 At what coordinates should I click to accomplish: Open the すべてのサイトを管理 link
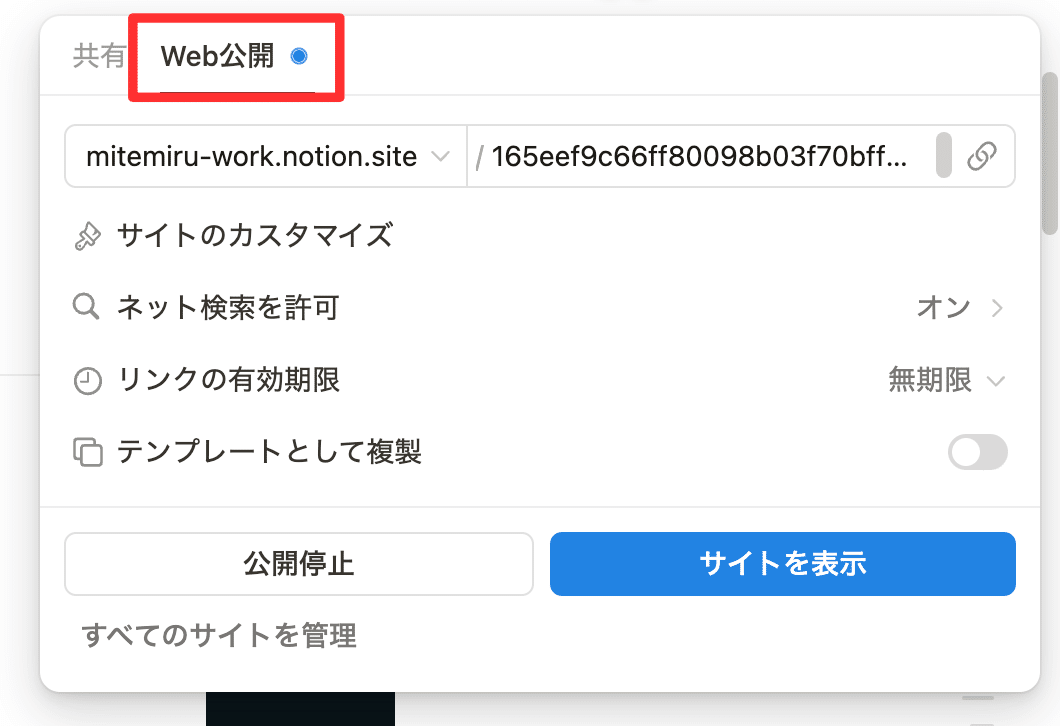(x=219, y=635)
